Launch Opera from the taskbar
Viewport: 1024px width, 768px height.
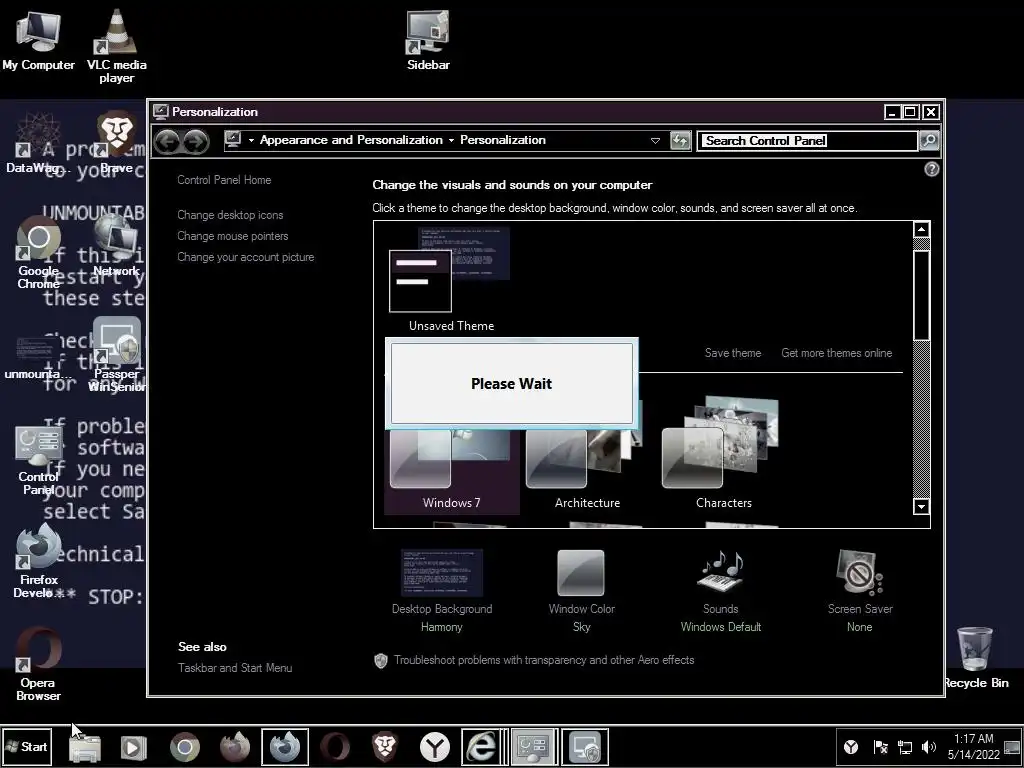tap(335, 747)
